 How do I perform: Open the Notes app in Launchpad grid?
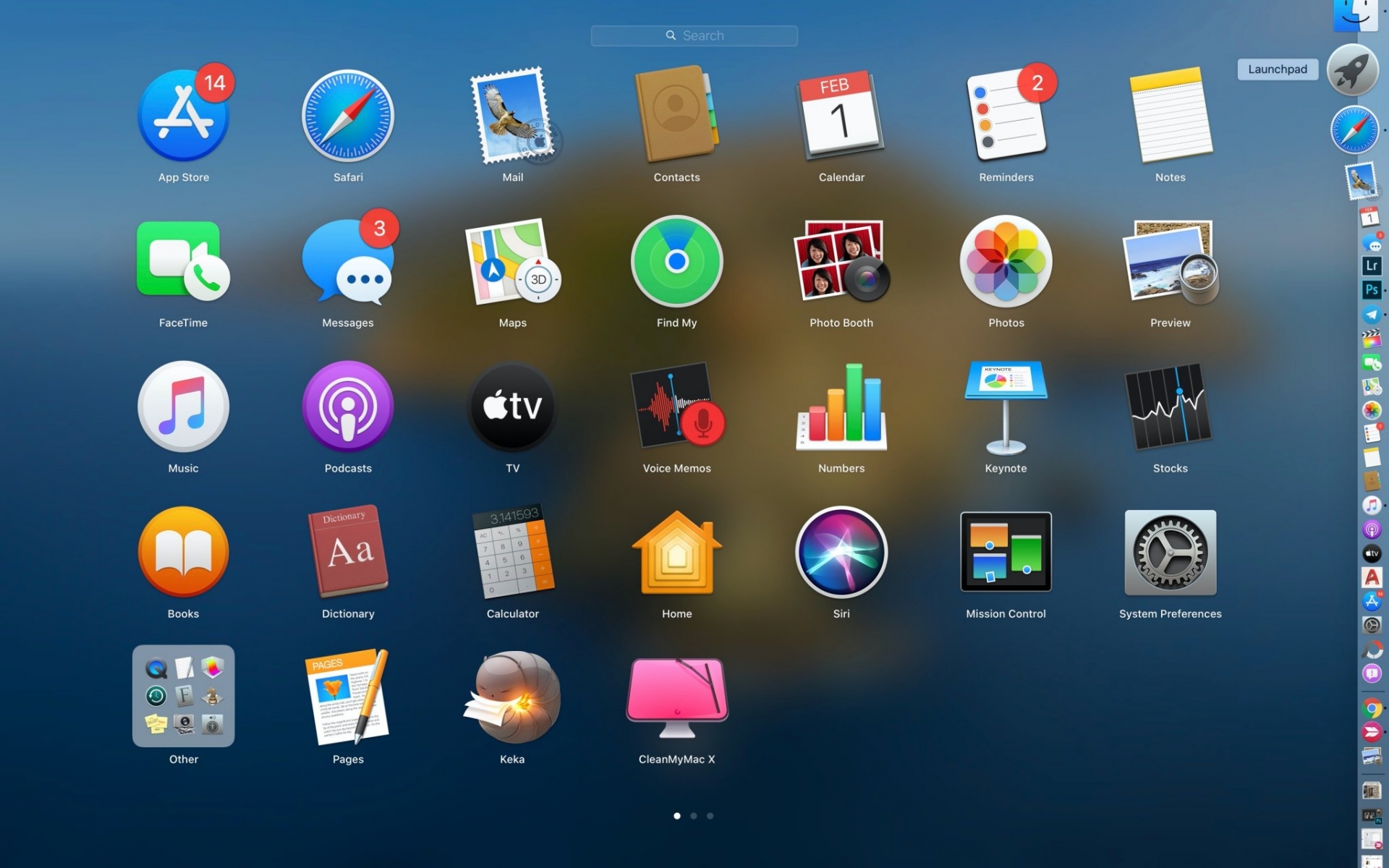pos(1171,116)
